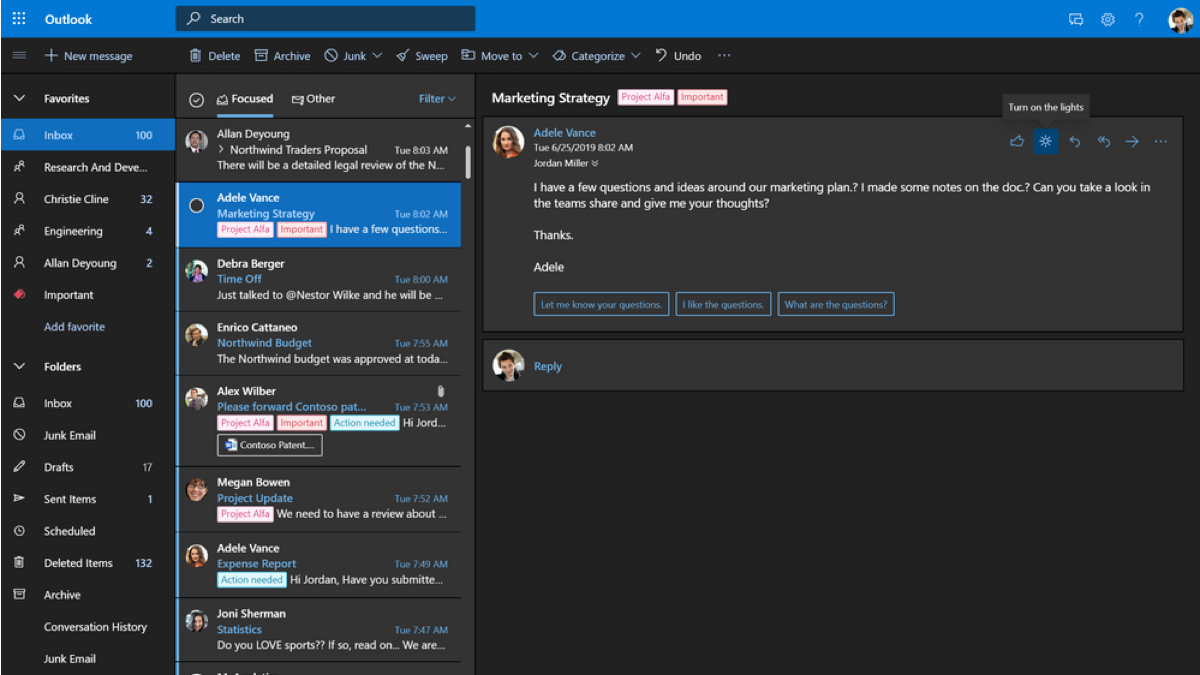Send suggested reply 'Let me know your questions.'
The height and width of the screenshot is (675, 1200).
click(x=601, y=304)
